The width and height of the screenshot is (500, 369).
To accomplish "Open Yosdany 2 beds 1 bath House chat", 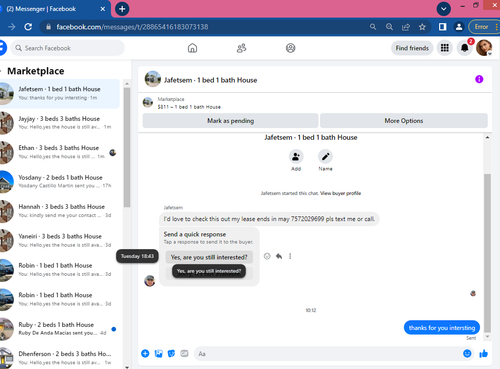I will click(60, 181).
